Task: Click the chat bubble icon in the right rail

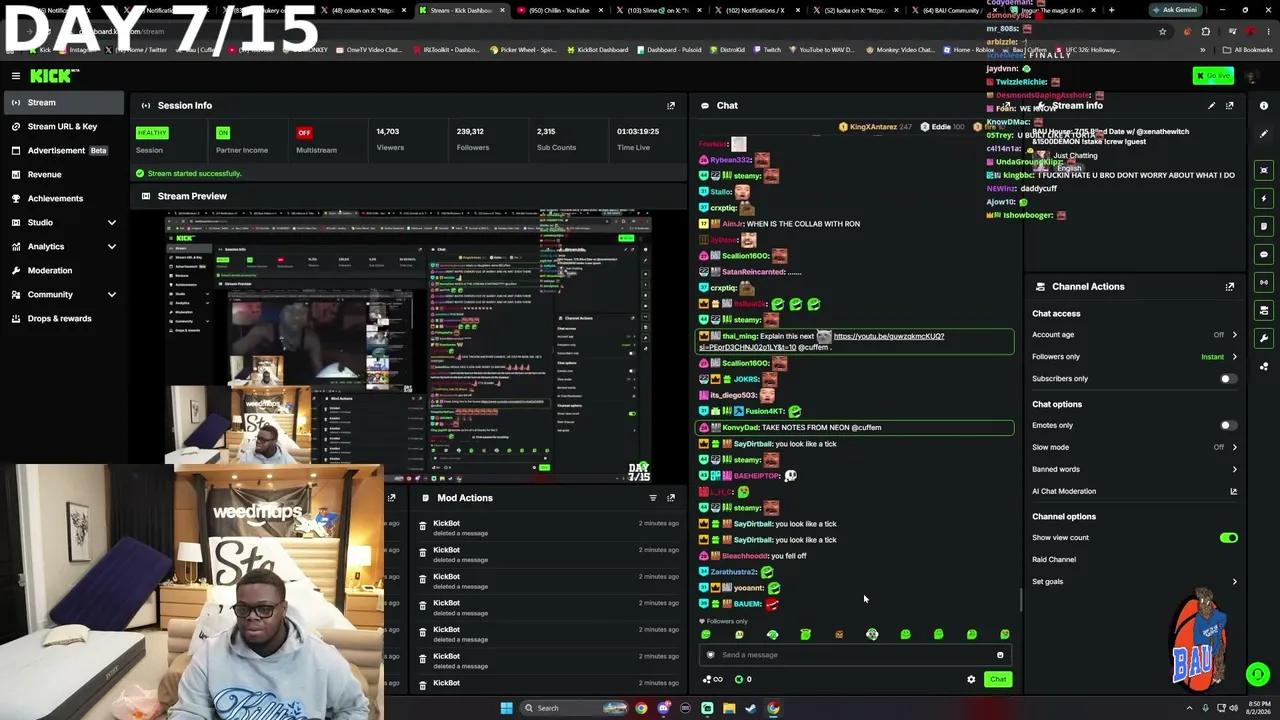Action: click(1264, 254)
